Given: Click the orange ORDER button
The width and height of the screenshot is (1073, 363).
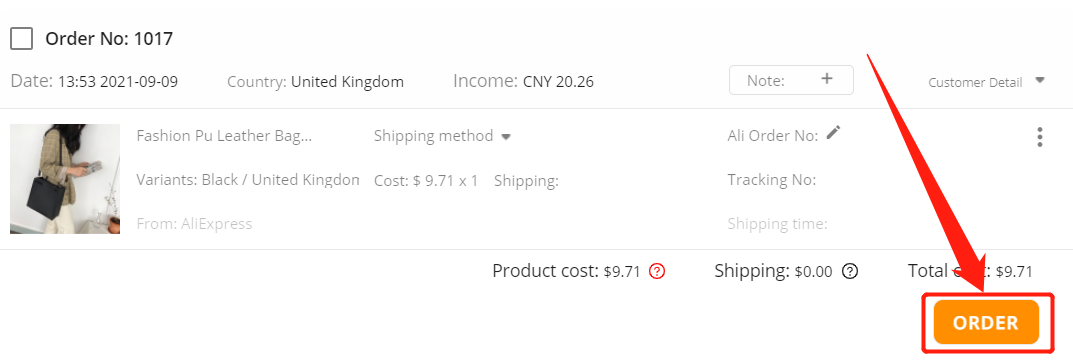Looking at the screenshot, I should 985,323.
